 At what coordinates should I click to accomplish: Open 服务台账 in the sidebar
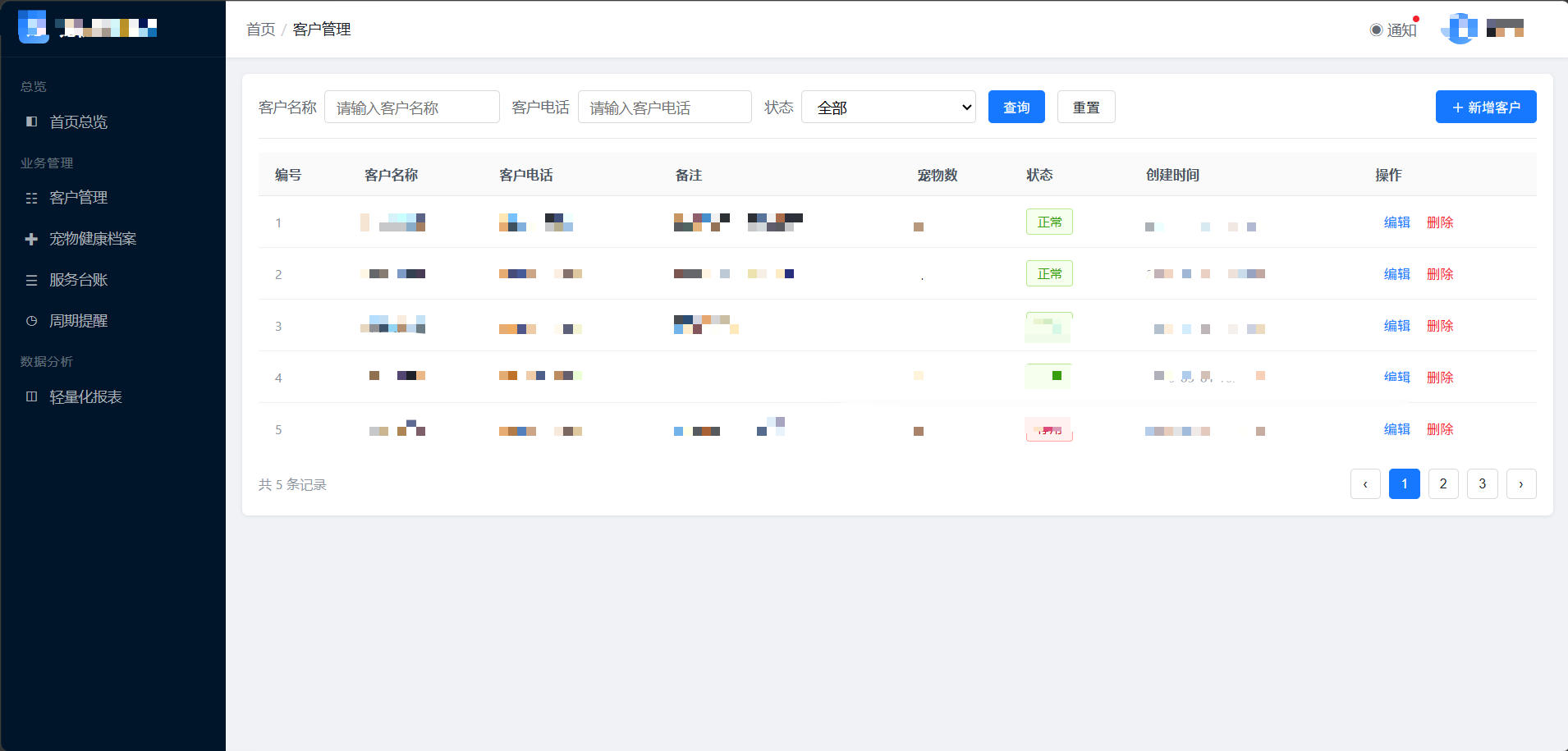(x=78, y=280)
